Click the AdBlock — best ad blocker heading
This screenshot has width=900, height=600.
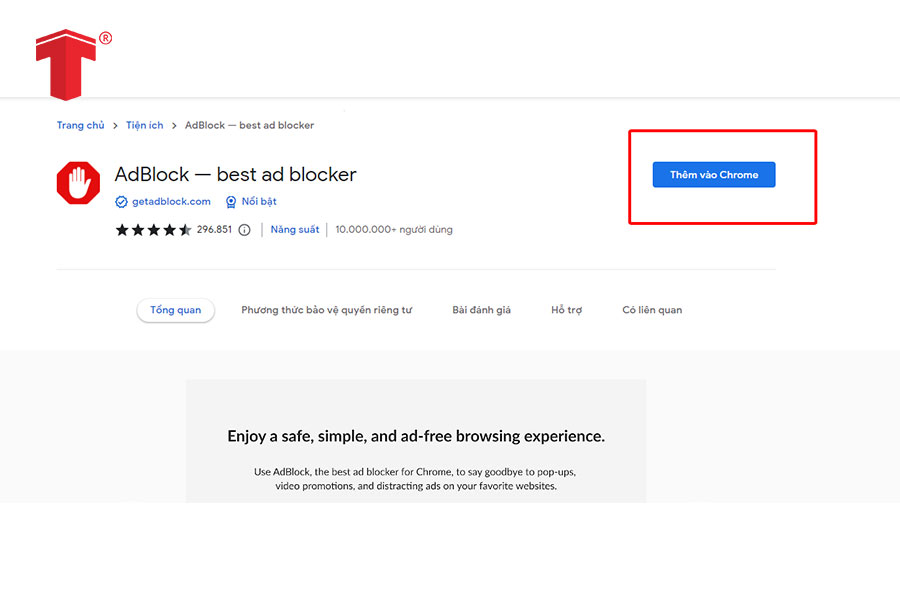click(235, 175)
